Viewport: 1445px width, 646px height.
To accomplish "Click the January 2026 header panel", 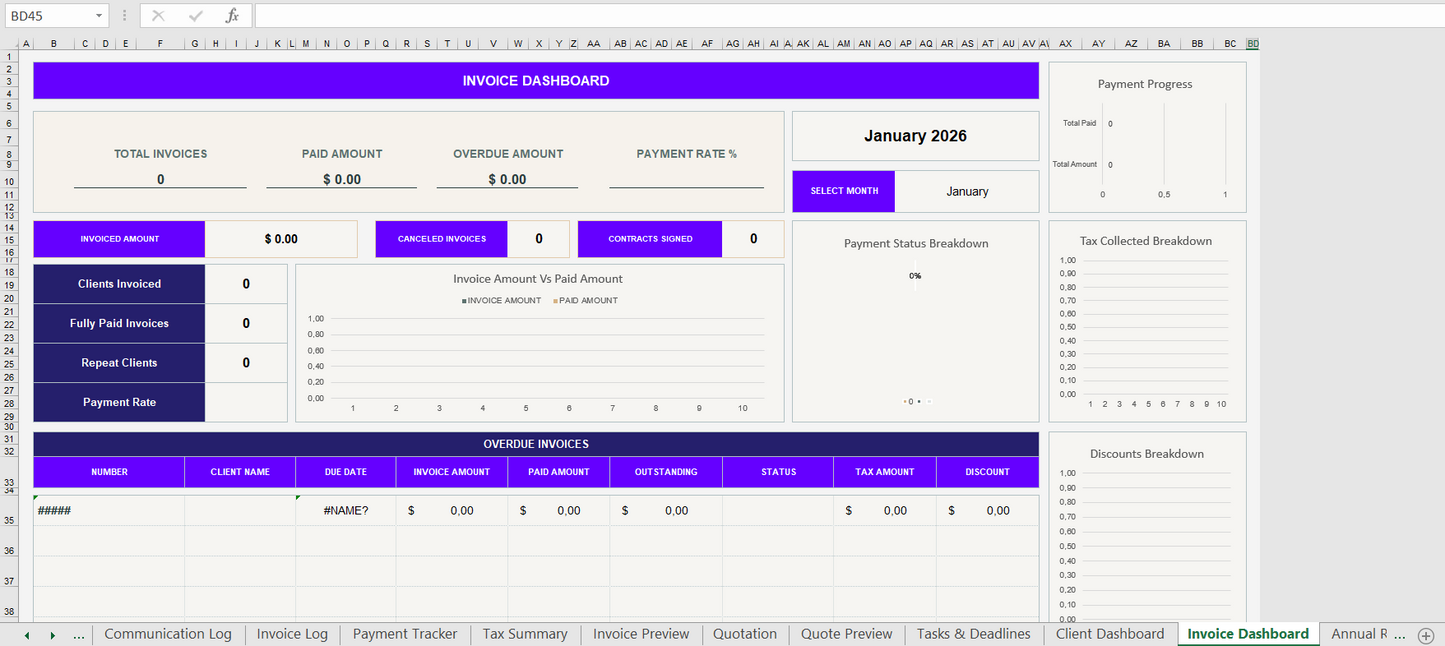I will click(x=914, y=135).
